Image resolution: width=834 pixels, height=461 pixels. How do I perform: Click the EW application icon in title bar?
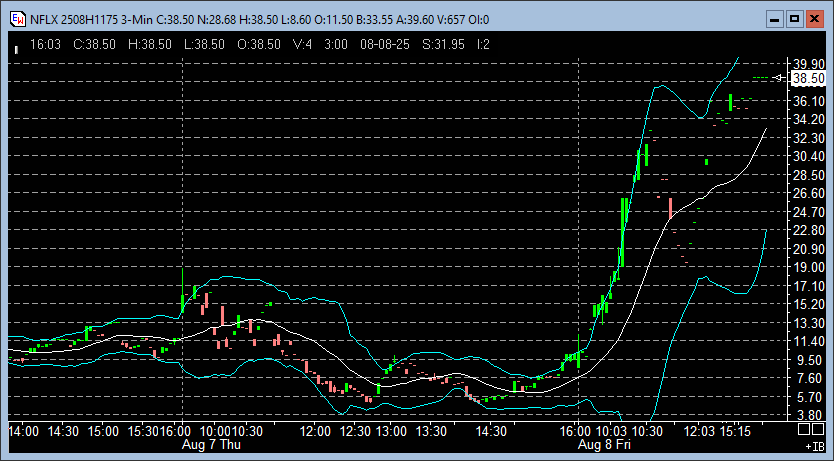click(x=18, y=20)
